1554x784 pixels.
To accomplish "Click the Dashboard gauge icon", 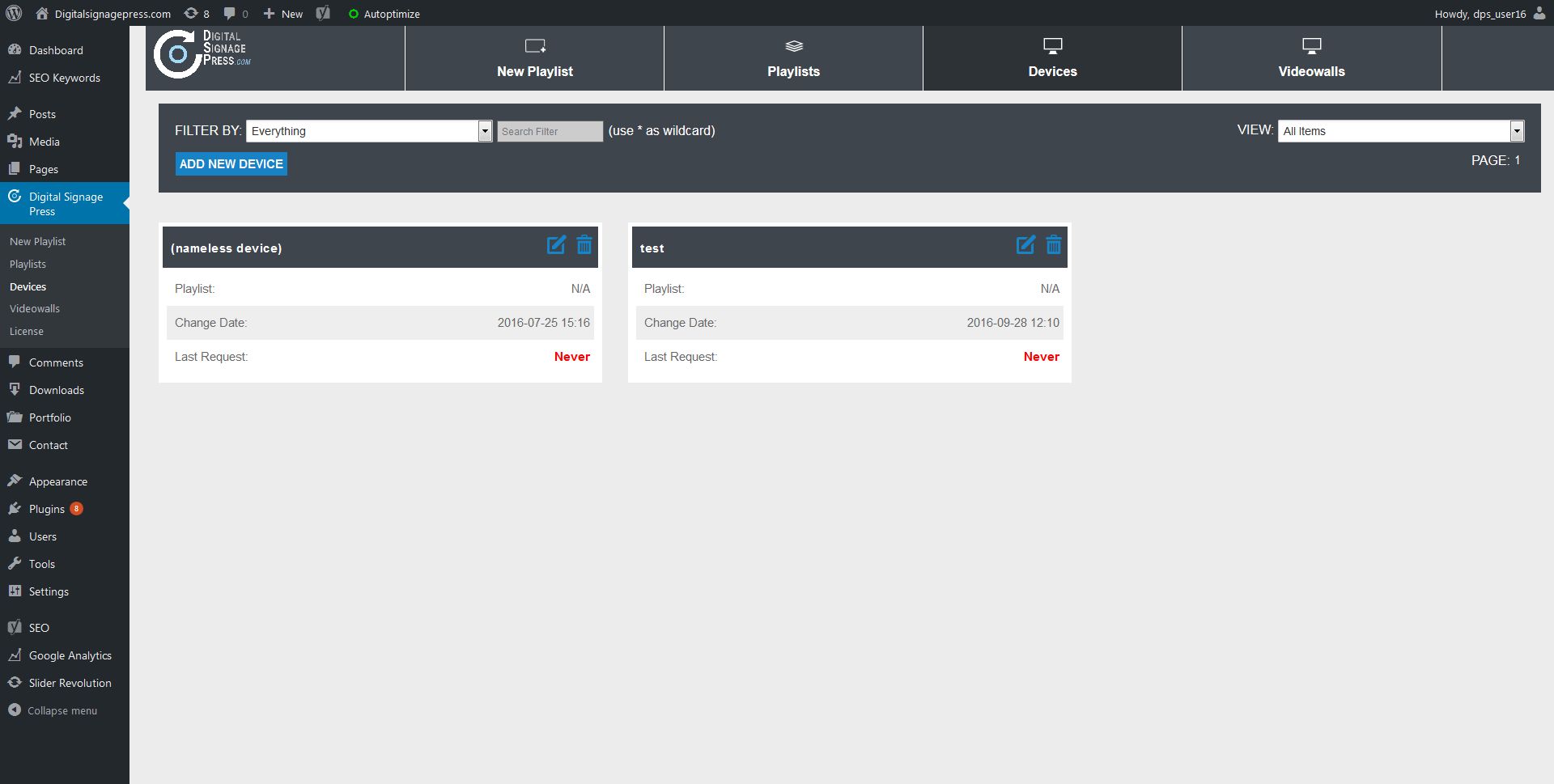I will 15,50.
